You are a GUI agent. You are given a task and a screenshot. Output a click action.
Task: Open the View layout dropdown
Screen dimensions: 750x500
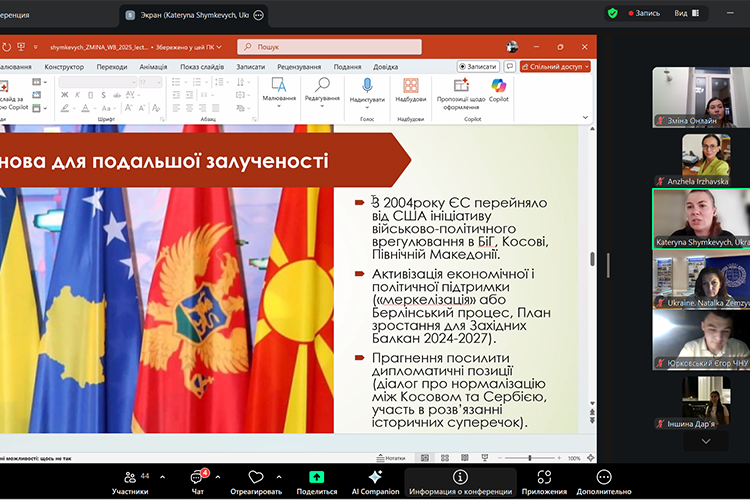coord(686,13)
